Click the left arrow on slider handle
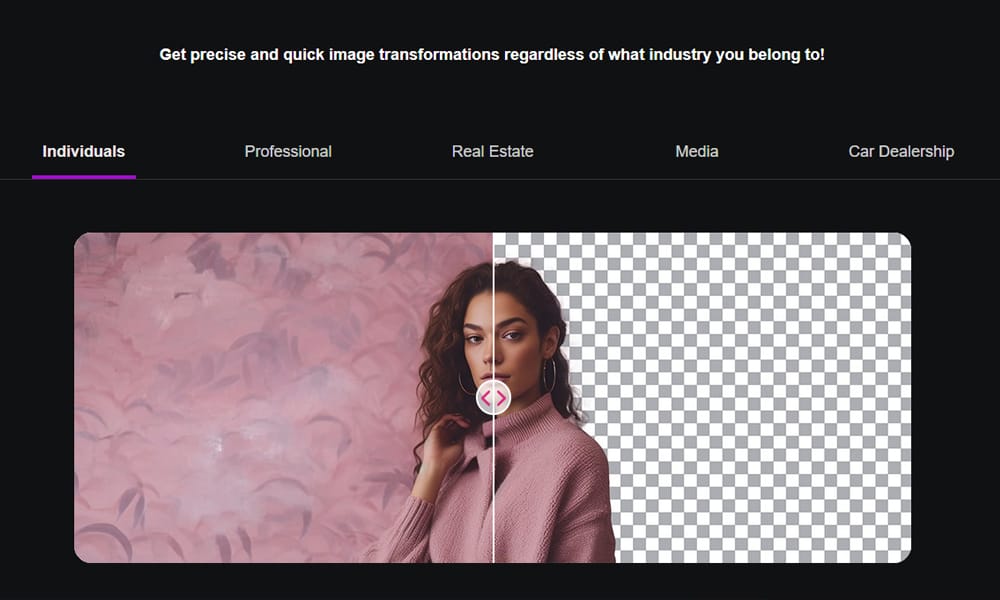This screenshot has width=1000, height=600. [x=486, y=398]
